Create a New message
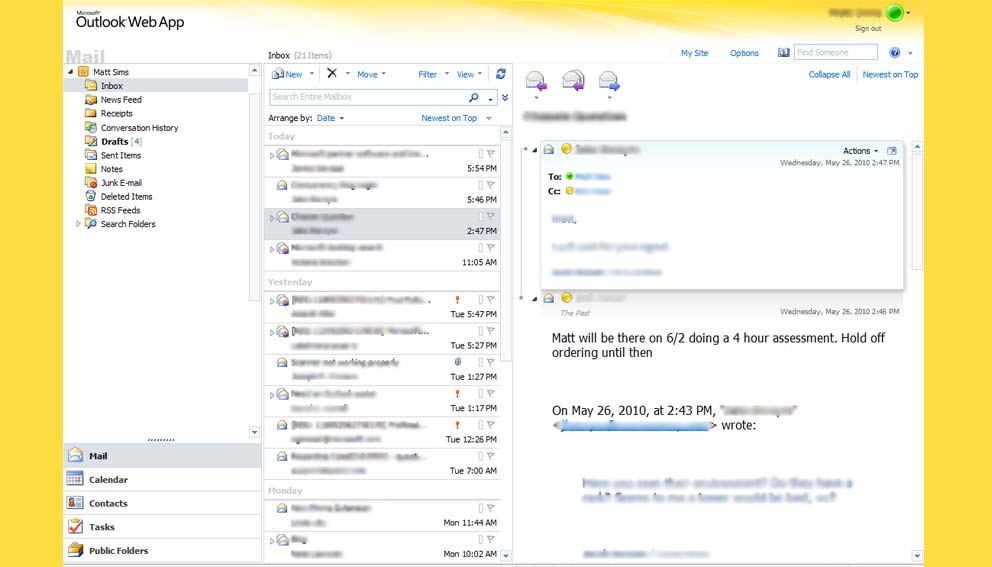The width and height of the screenshot is (992, 567). pos(287,74)
